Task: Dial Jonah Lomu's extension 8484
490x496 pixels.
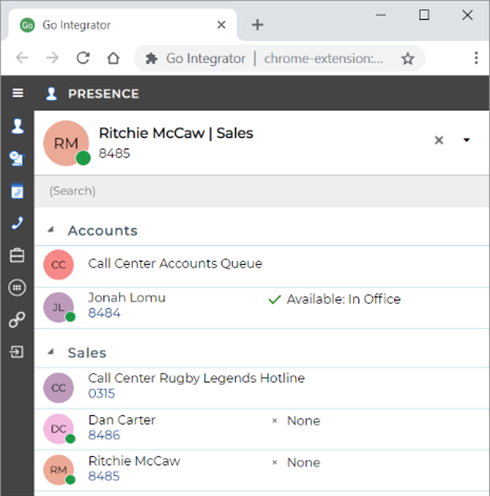Action: tap(104, 313)
